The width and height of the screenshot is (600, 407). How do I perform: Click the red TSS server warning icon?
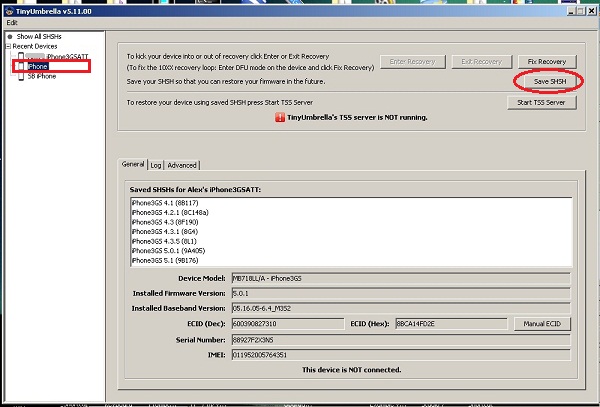pos(280,117)
